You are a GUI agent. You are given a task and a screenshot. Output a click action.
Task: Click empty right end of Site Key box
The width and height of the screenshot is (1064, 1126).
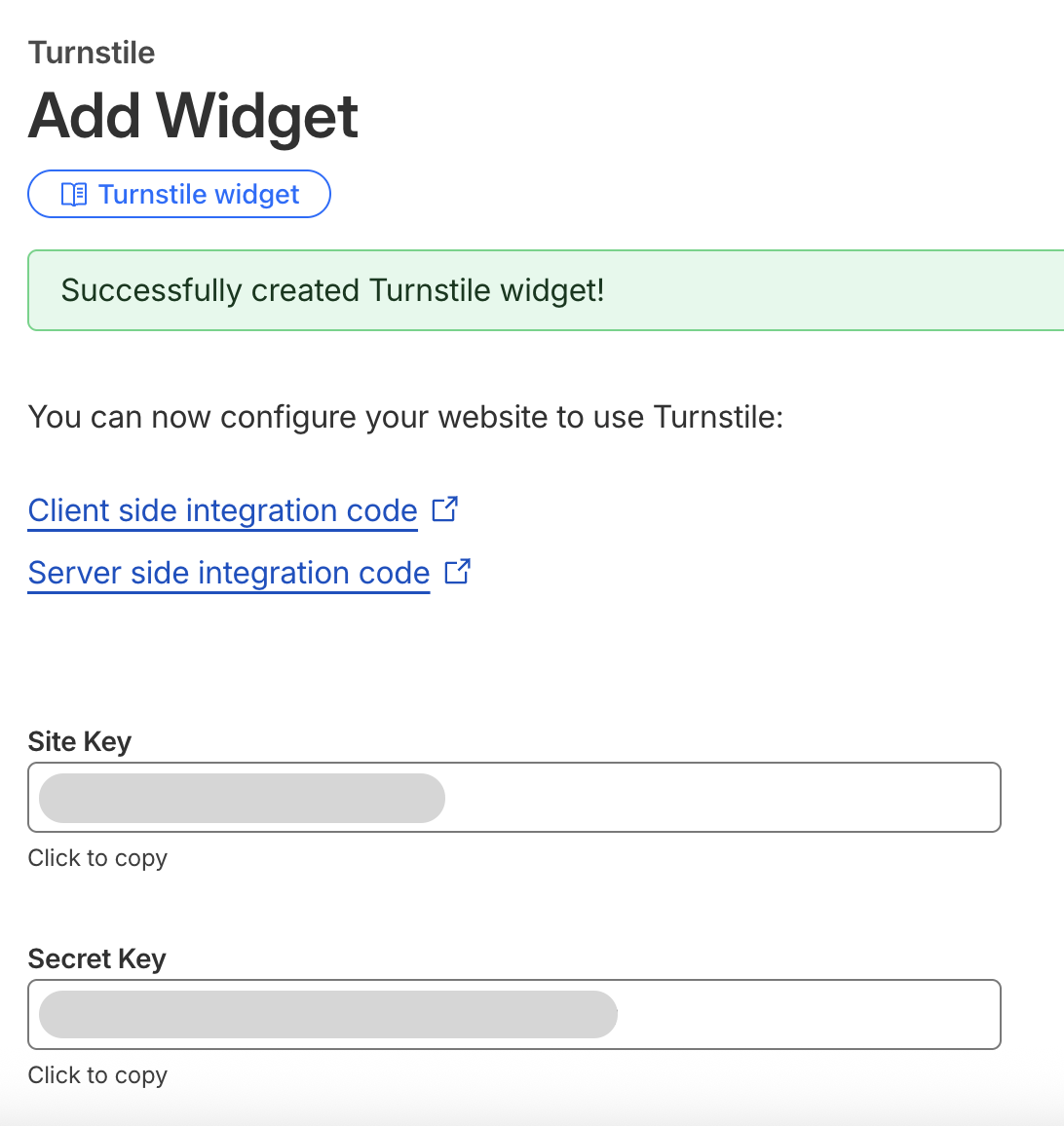coord(877,798)
